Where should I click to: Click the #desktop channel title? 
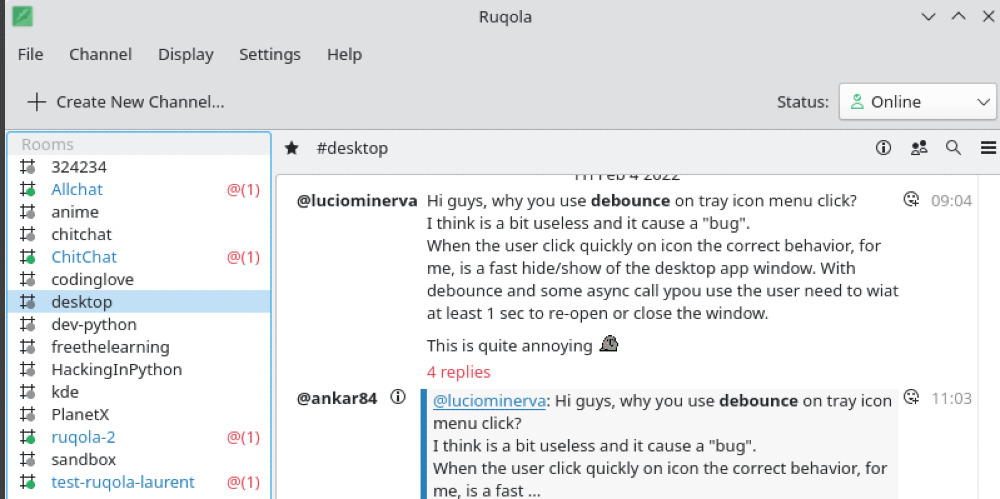352,149
